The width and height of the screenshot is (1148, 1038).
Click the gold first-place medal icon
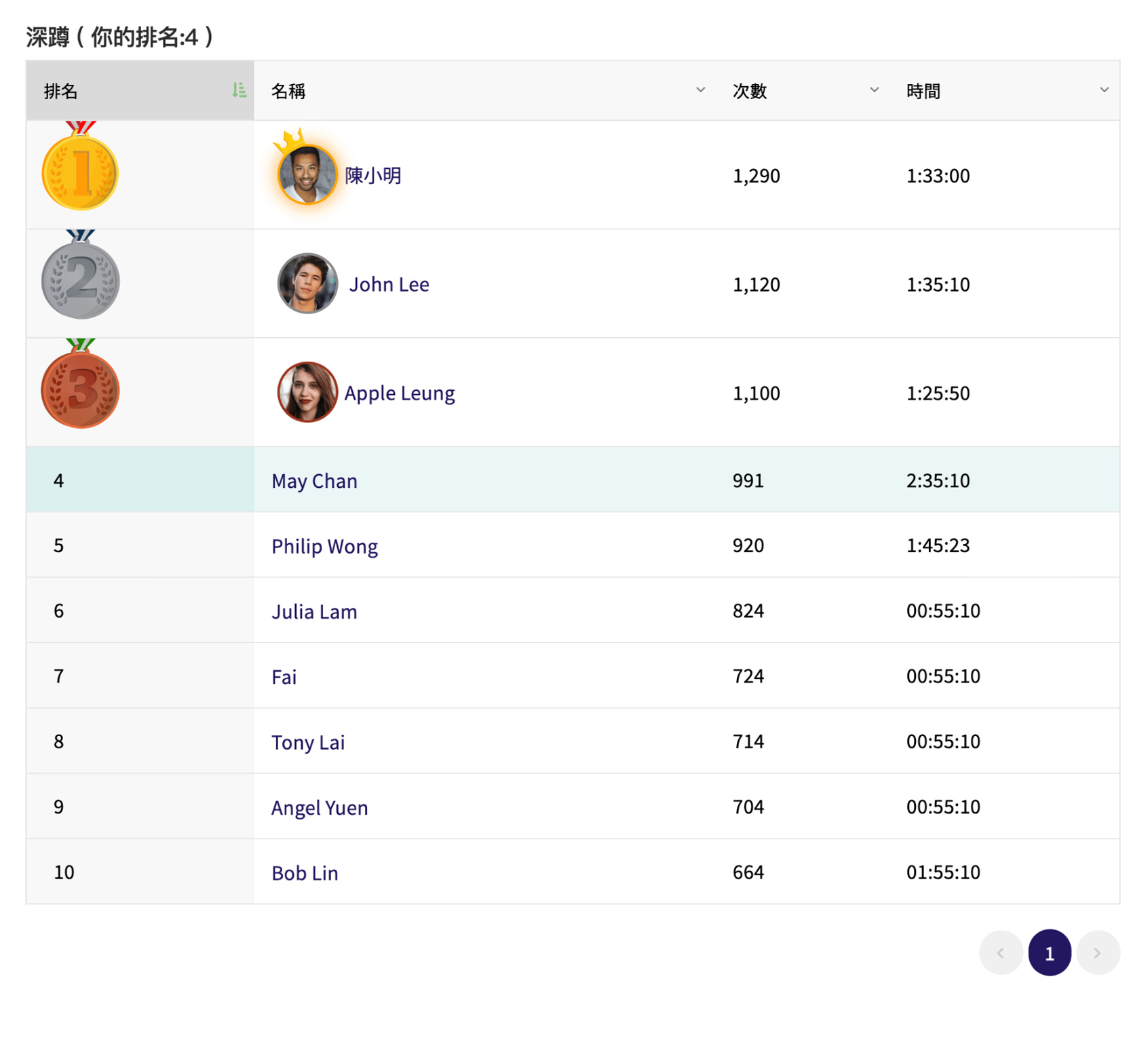click(80, 172)
